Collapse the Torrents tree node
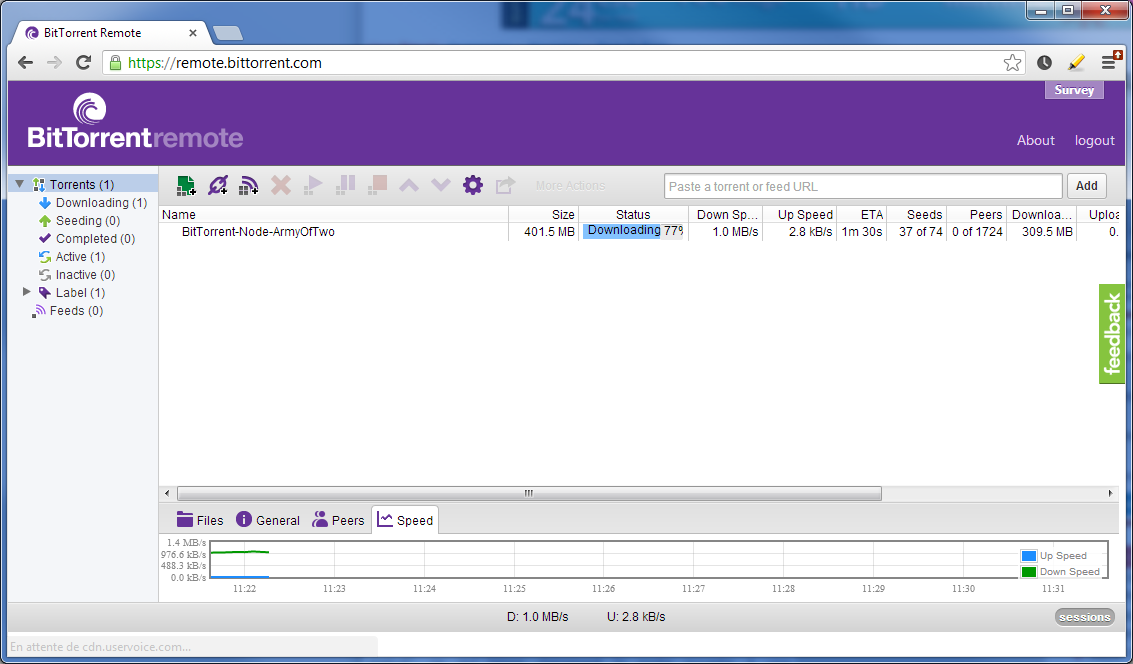Screen dimensions: 1133x664 coord(20,184)
